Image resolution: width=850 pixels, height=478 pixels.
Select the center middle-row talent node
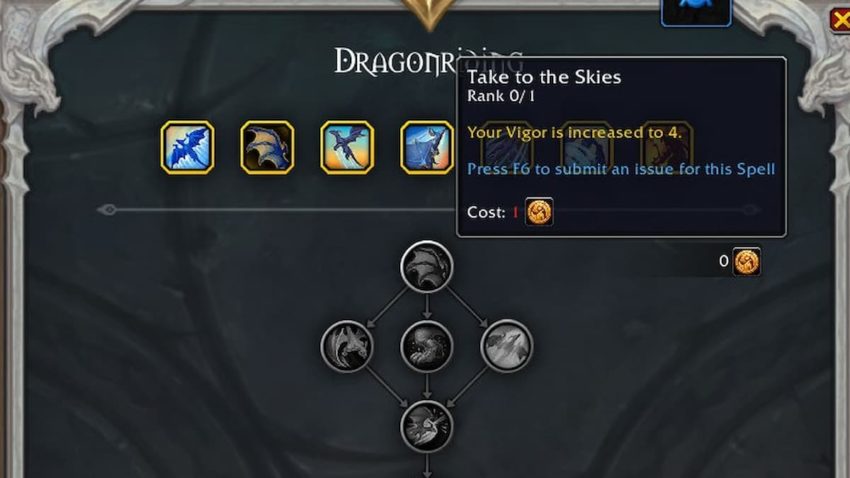point(427,346)
